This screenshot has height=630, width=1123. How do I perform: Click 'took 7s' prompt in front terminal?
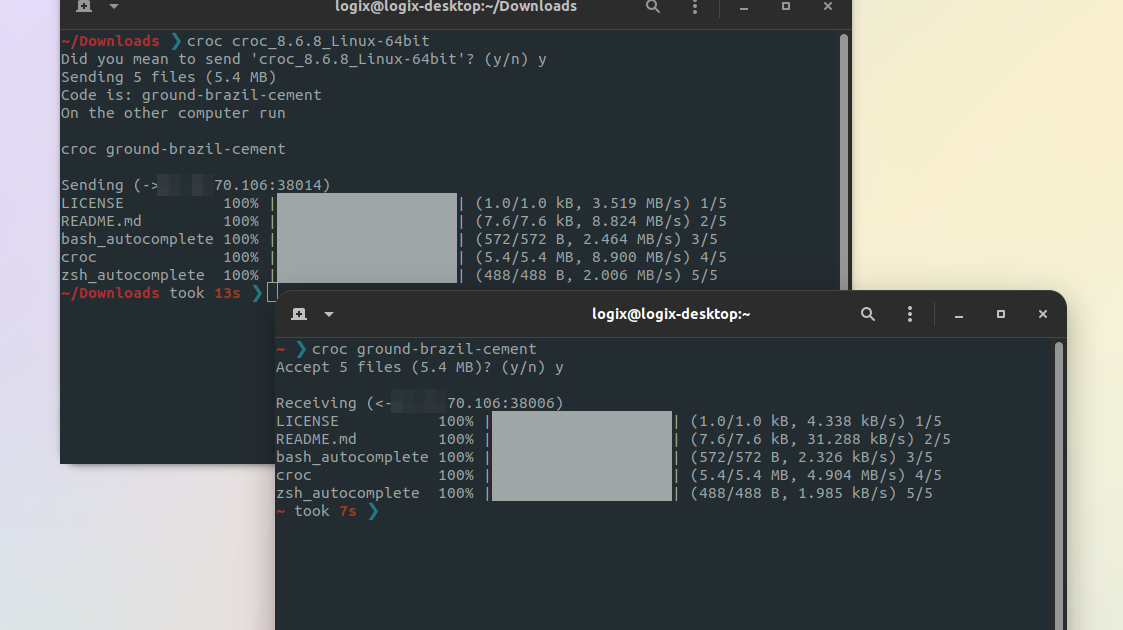tap(326, 510)
